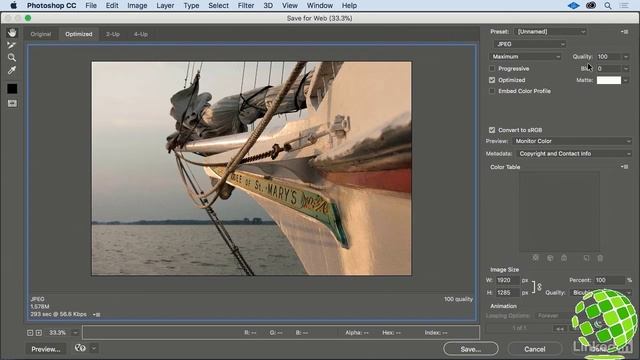Screen dimensions: 640x360
Task: Open the download speed preview menu icon
Action: click(96, 315)
